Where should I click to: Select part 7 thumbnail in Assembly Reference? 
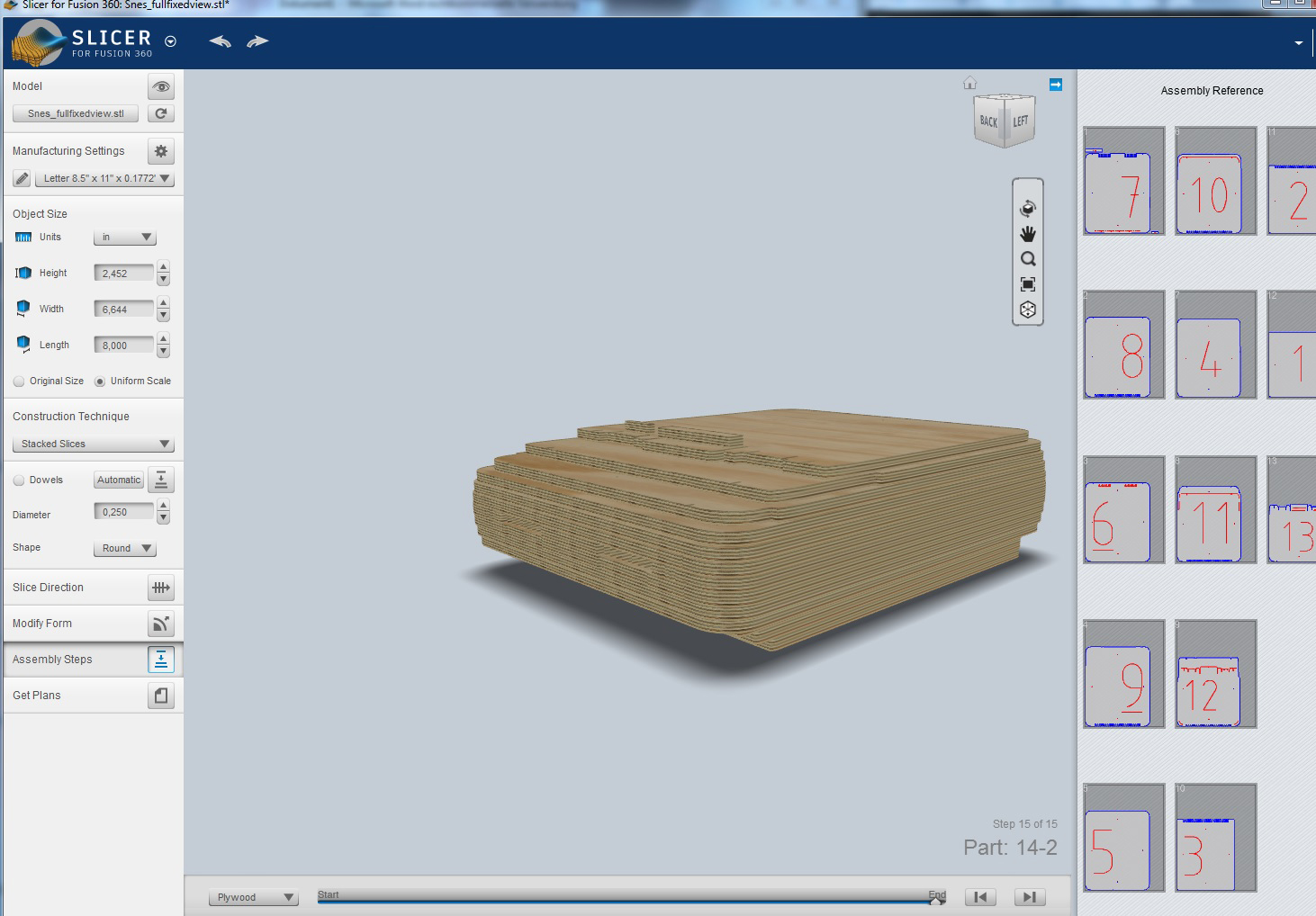(x=1123, y=181)
